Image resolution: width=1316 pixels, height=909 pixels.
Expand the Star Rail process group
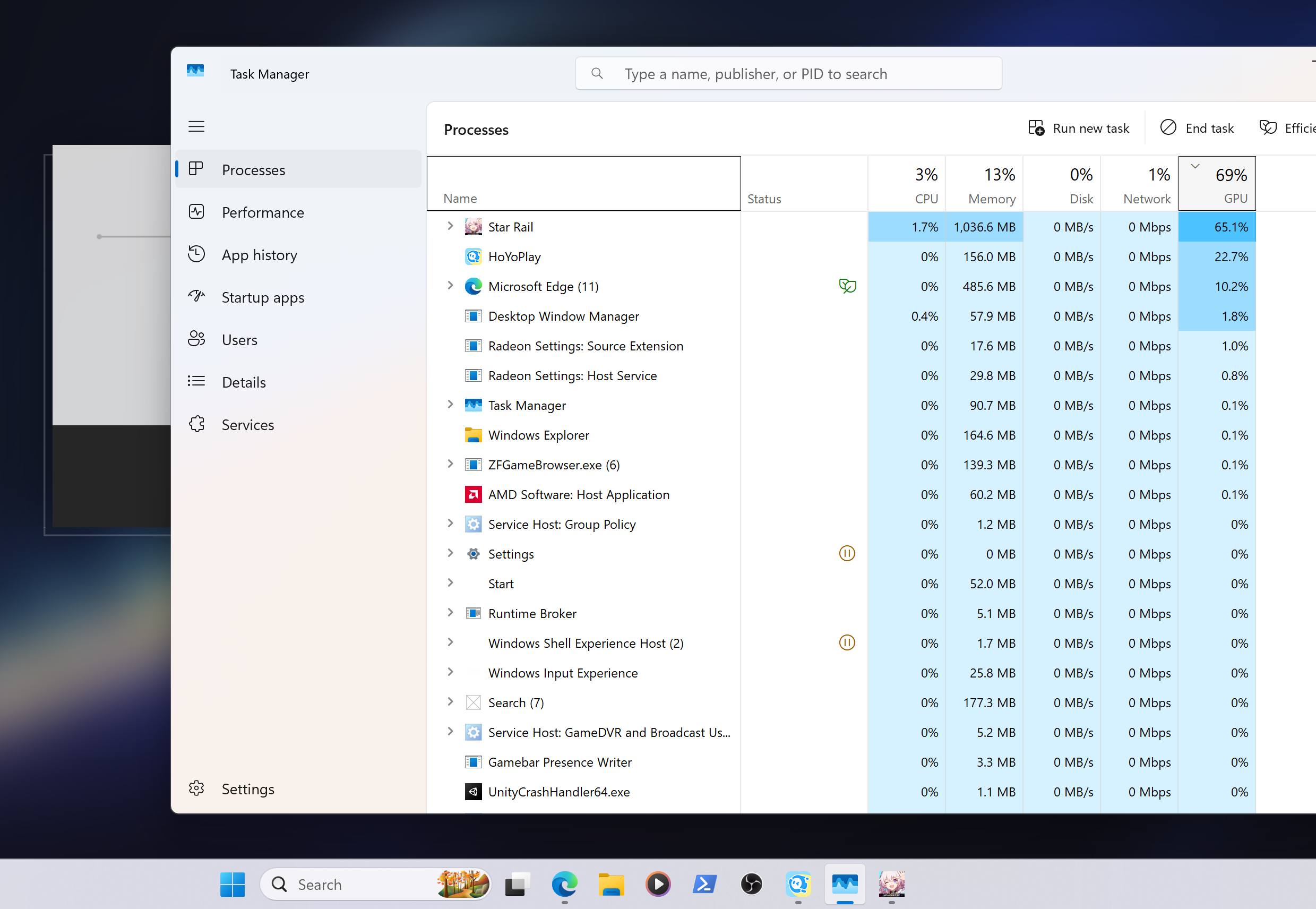coord(451,226)
